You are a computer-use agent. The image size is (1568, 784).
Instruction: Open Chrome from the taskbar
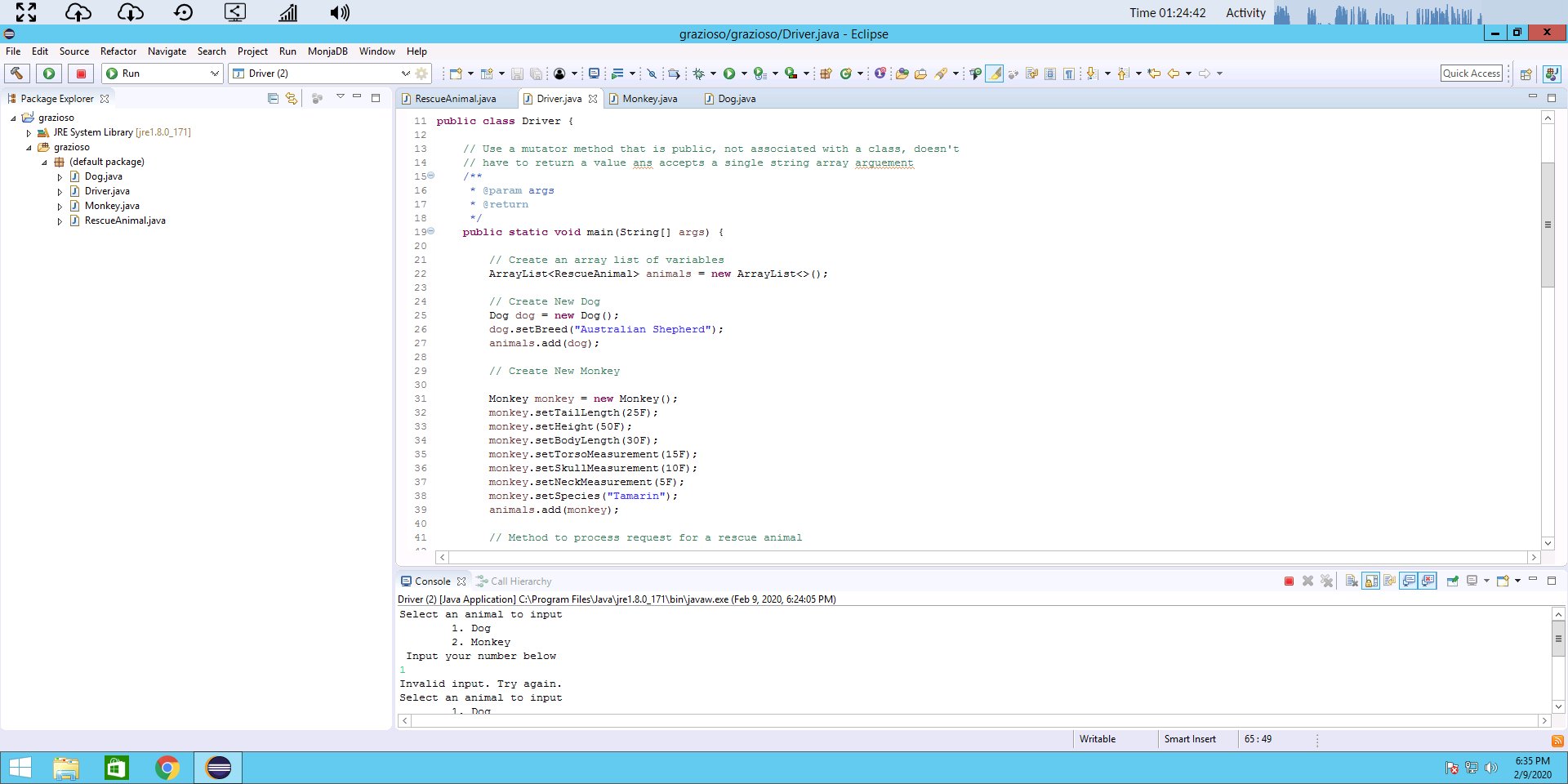click(167, 768)
